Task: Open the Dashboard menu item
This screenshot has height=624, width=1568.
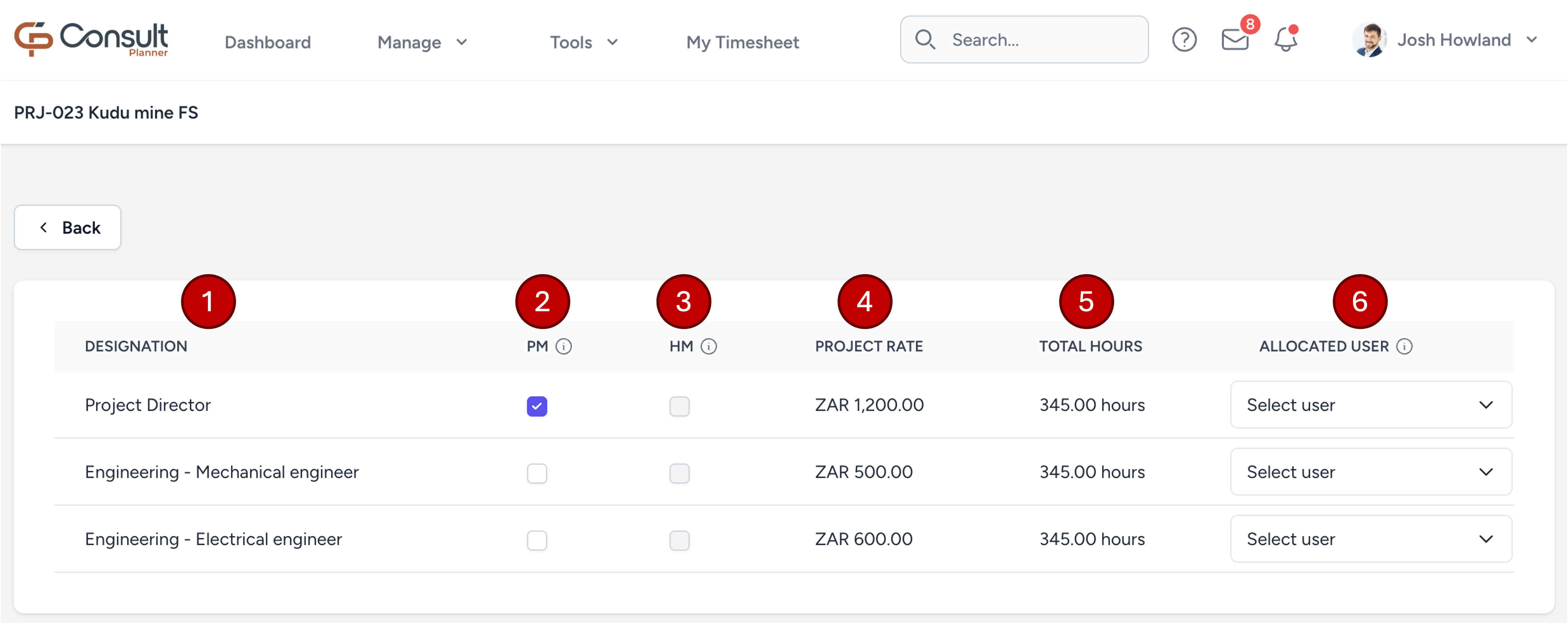Action: pyautogui.click(x=268, y=42)
